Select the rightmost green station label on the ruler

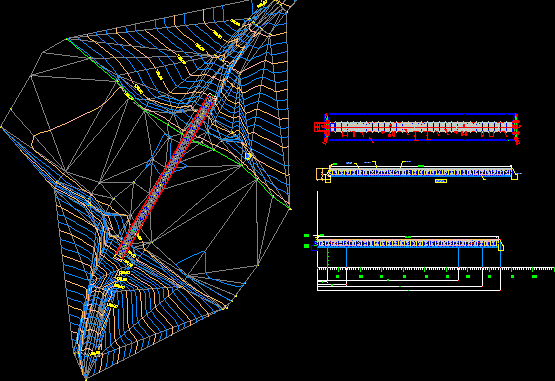pos(534,276)
